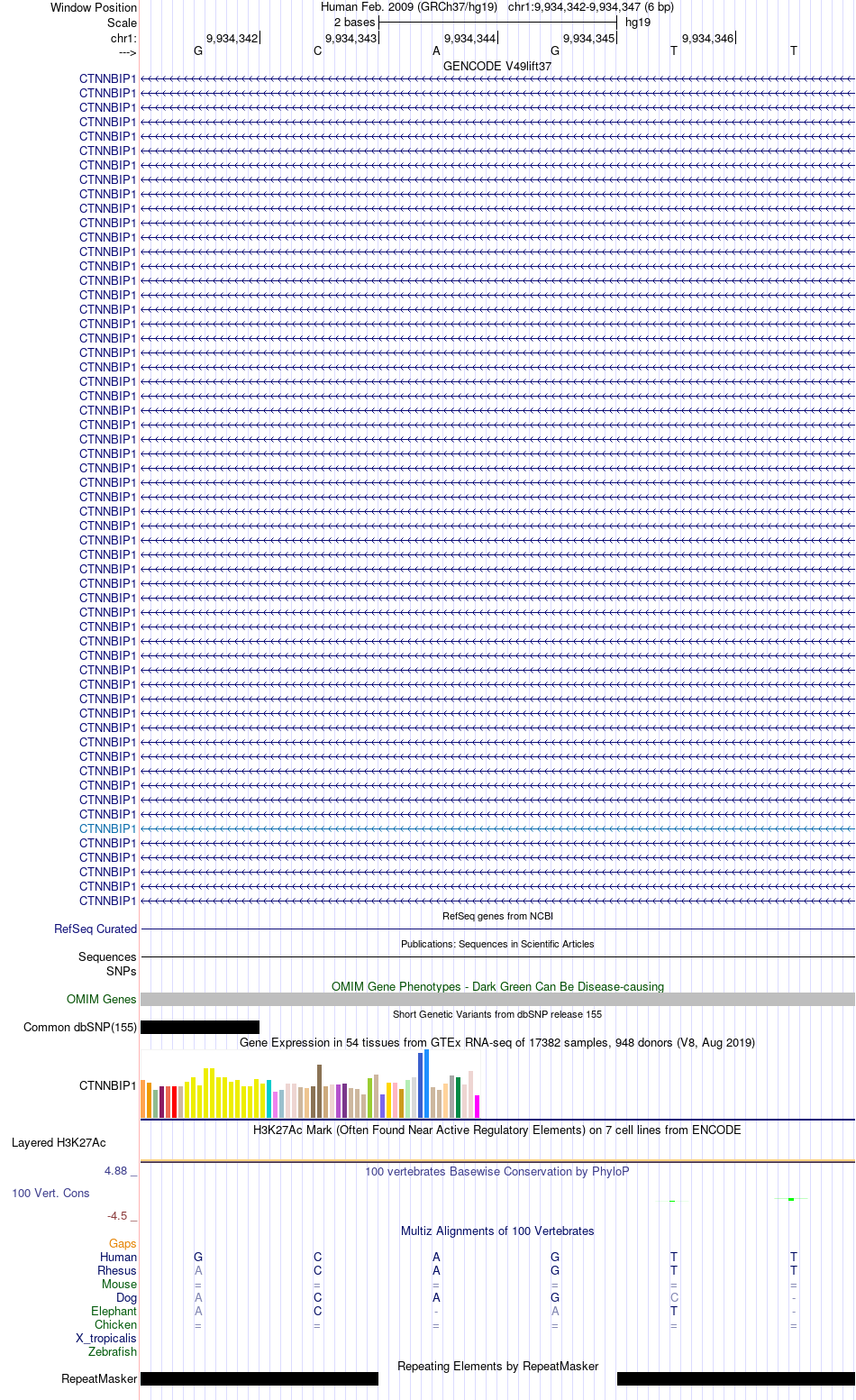The width and height of the screenshot is (856, 1400).
Task: Click the magenta bar ending the GTEx chart
Action: coord(477,1106)
